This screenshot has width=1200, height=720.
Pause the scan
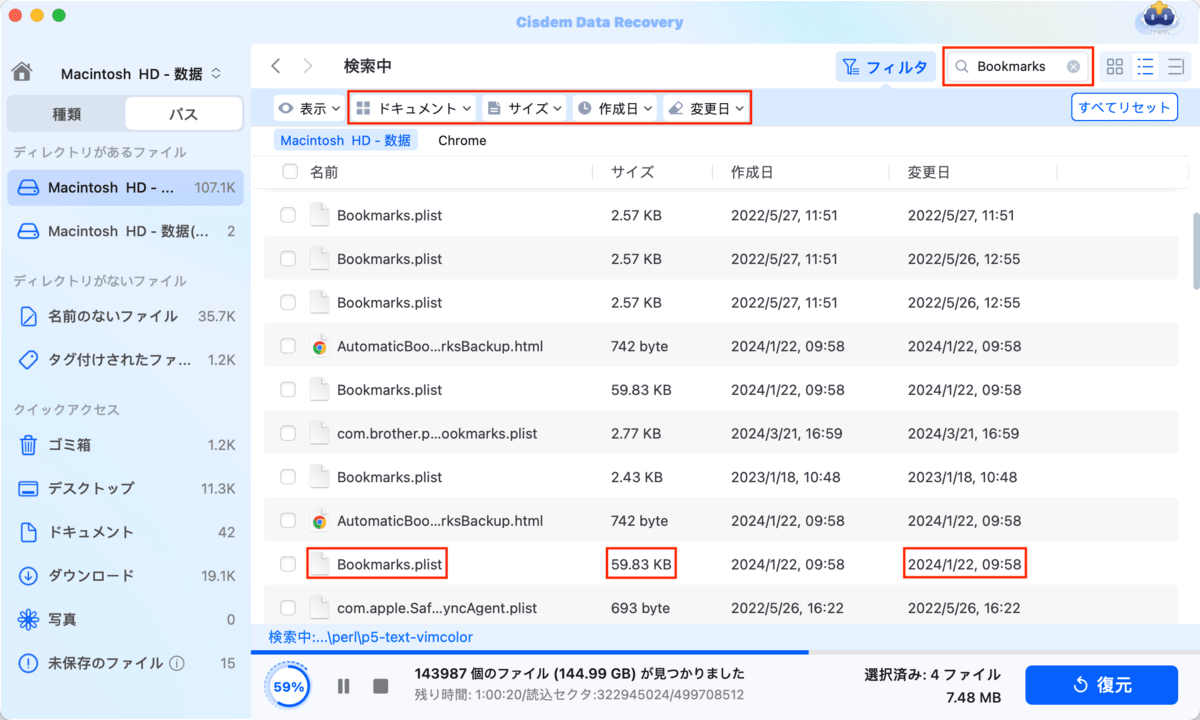(x=343, y=686)
